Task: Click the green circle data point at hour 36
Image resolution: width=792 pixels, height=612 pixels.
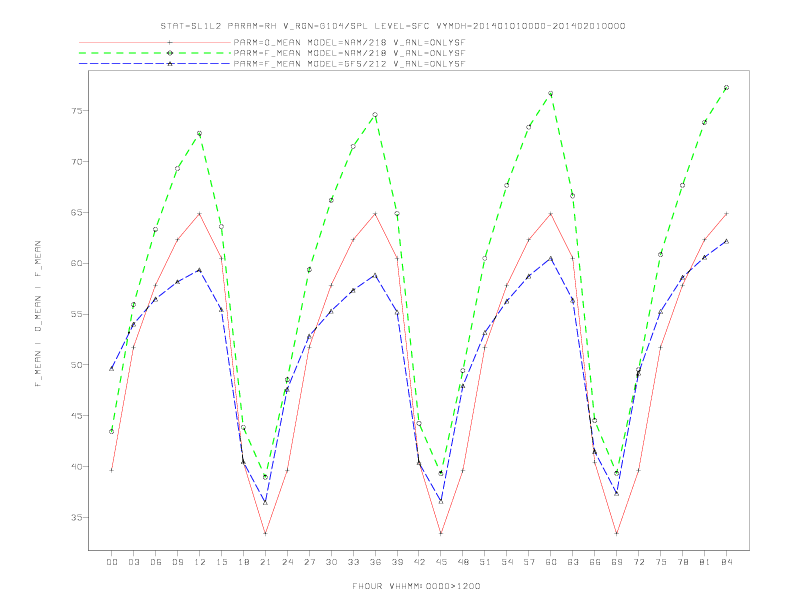Action: [375, 115]
